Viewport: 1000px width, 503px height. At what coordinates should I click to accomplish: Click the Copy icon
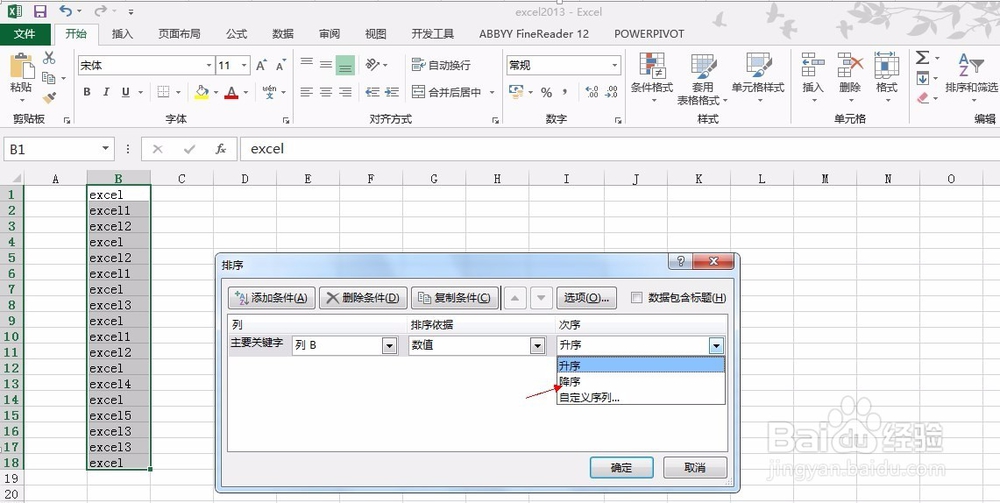pyautogui.click(x=49, y=78)
